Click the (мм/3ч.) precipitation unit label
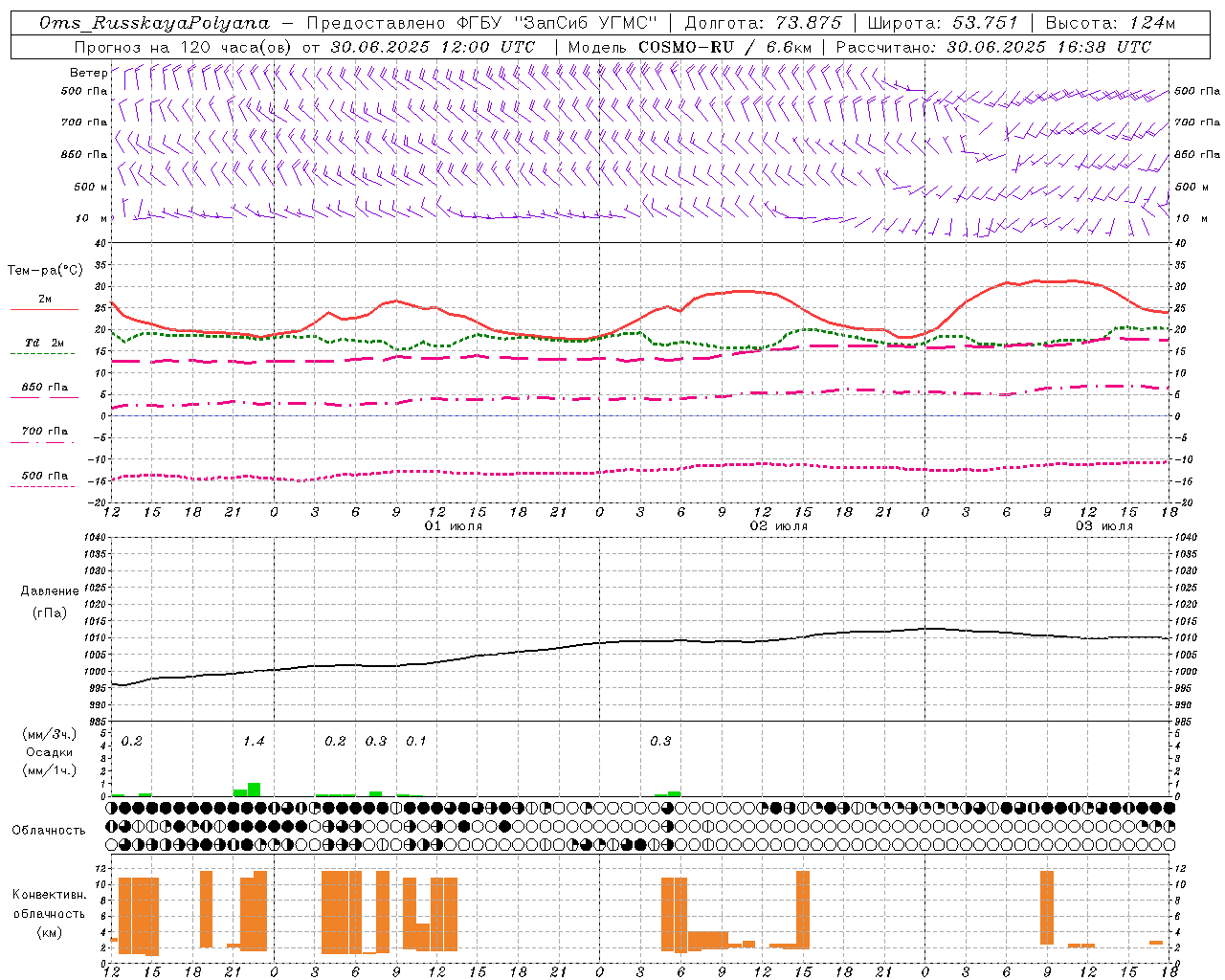Image resolution: width=1225 pixels, height=980 pixels. coord(50,734)
